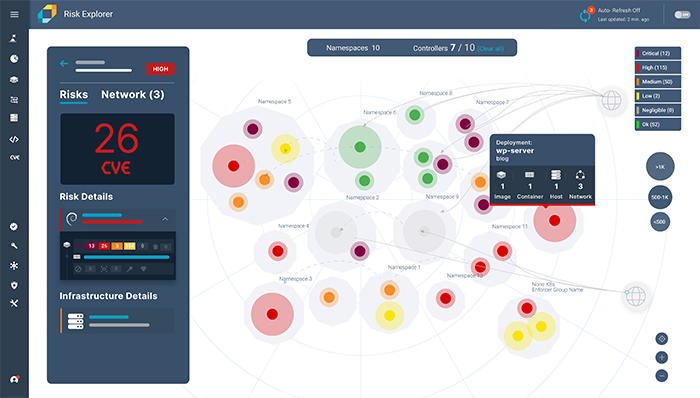The height and width of the screenshot is (398, 700).
Task: Toggle the High (115) legend filter
Action: point(658,67)
